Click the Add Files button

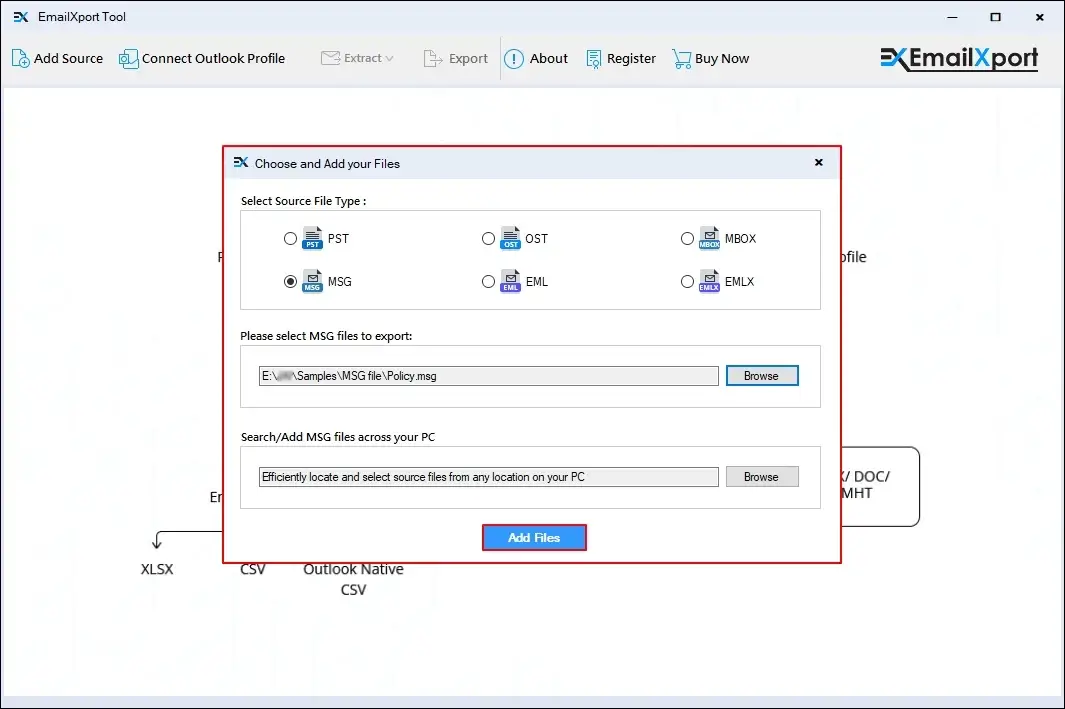click(x=534, y=537)
